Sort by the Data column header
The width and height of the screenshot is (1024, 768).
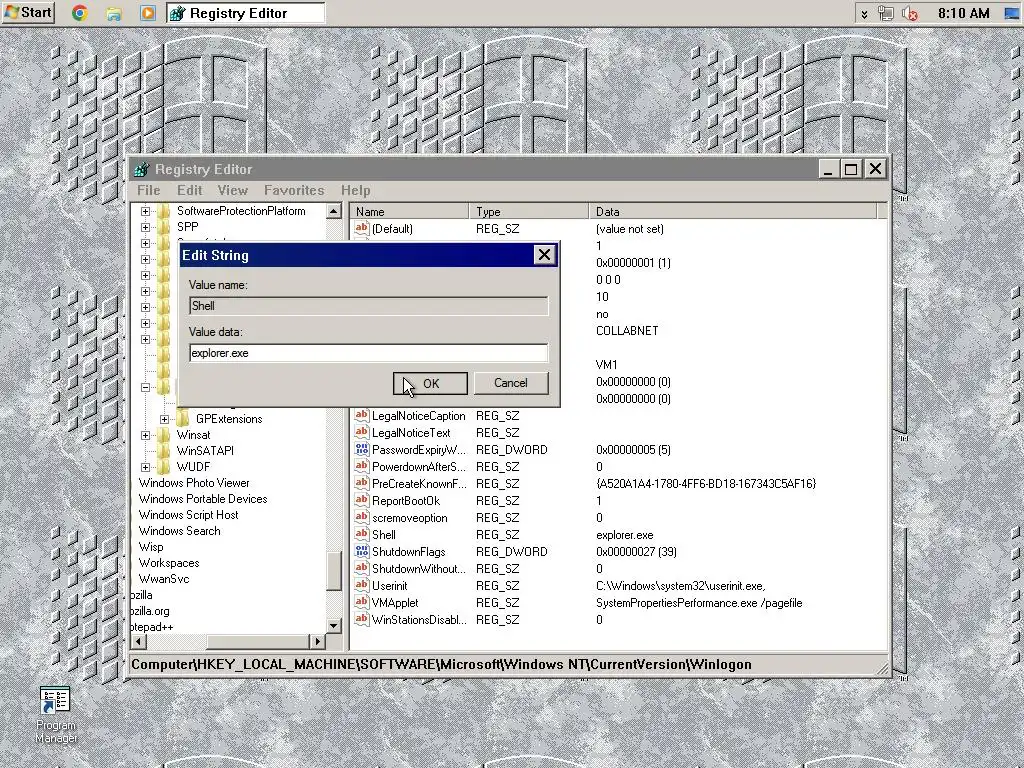(733, 212)
